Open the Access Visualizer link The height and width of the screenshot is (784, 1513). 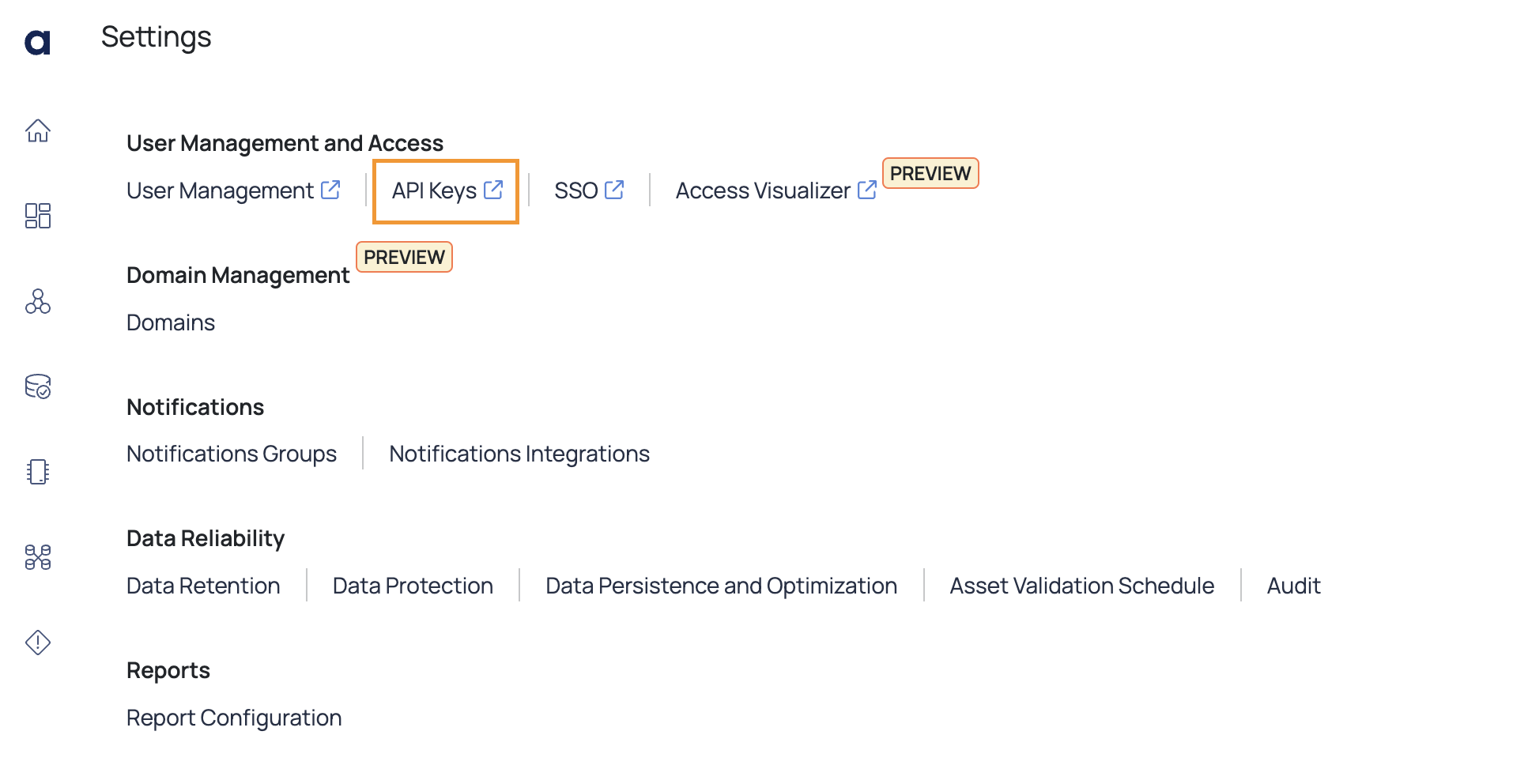point(775,190)
